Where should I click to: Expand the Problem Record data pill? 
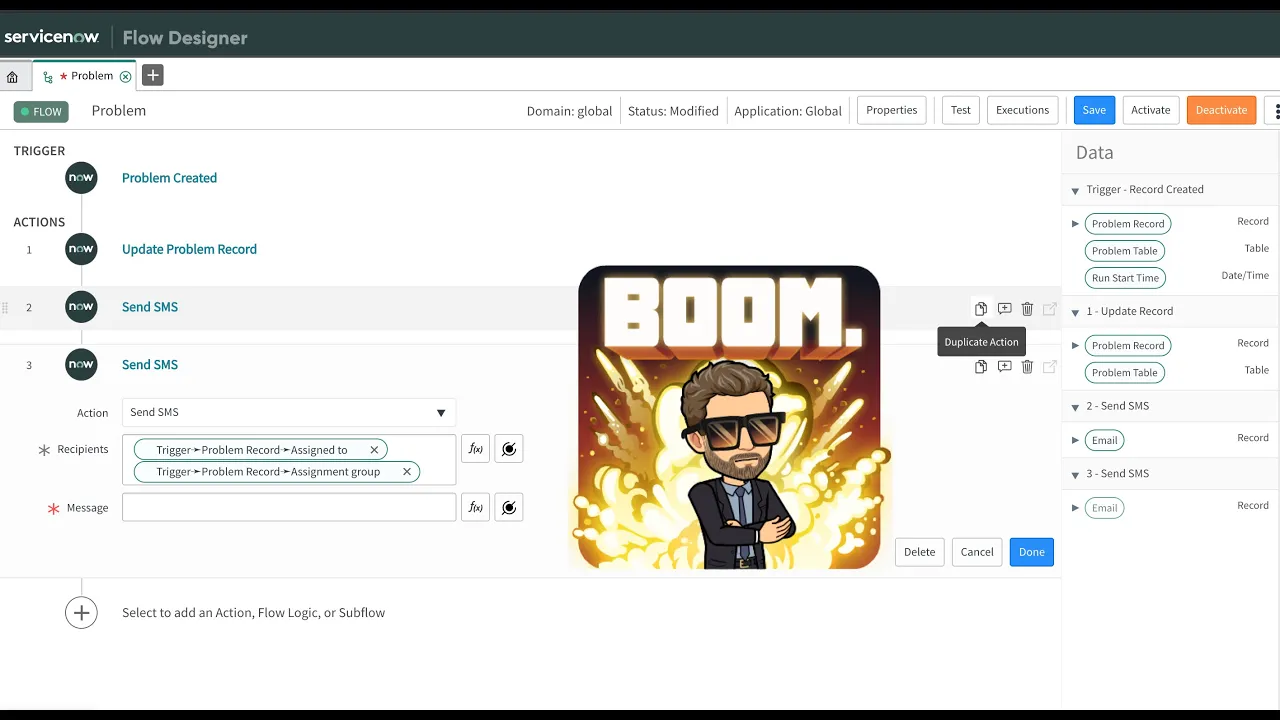point(1075,223)
